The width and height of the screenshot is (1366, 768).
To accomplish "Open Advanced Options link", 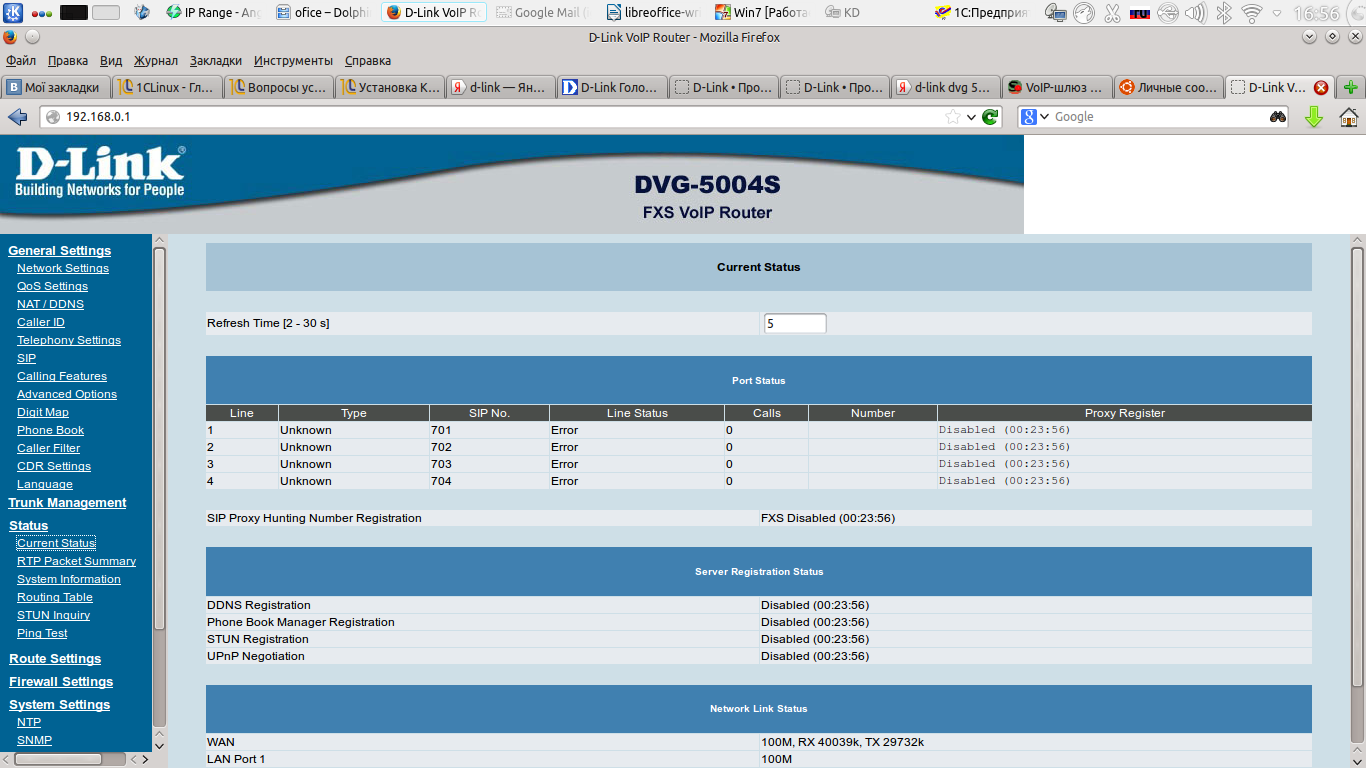I will (x=67, y=394).
